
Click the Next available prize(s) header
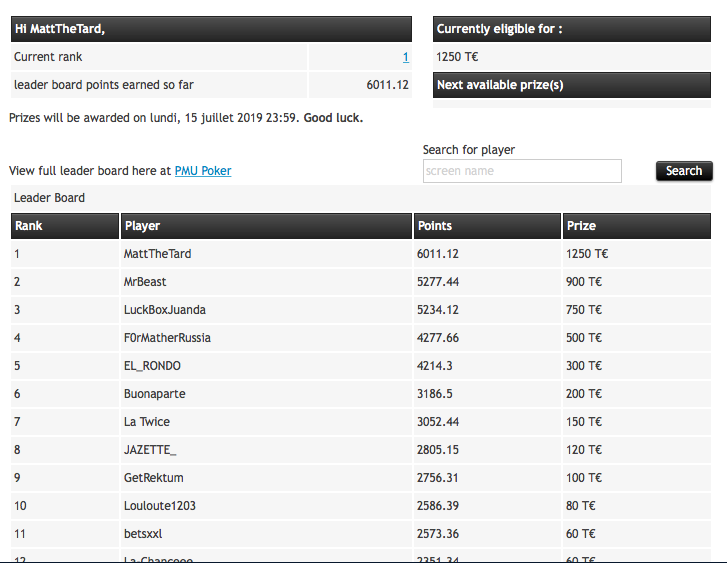[x=572, y=85]
